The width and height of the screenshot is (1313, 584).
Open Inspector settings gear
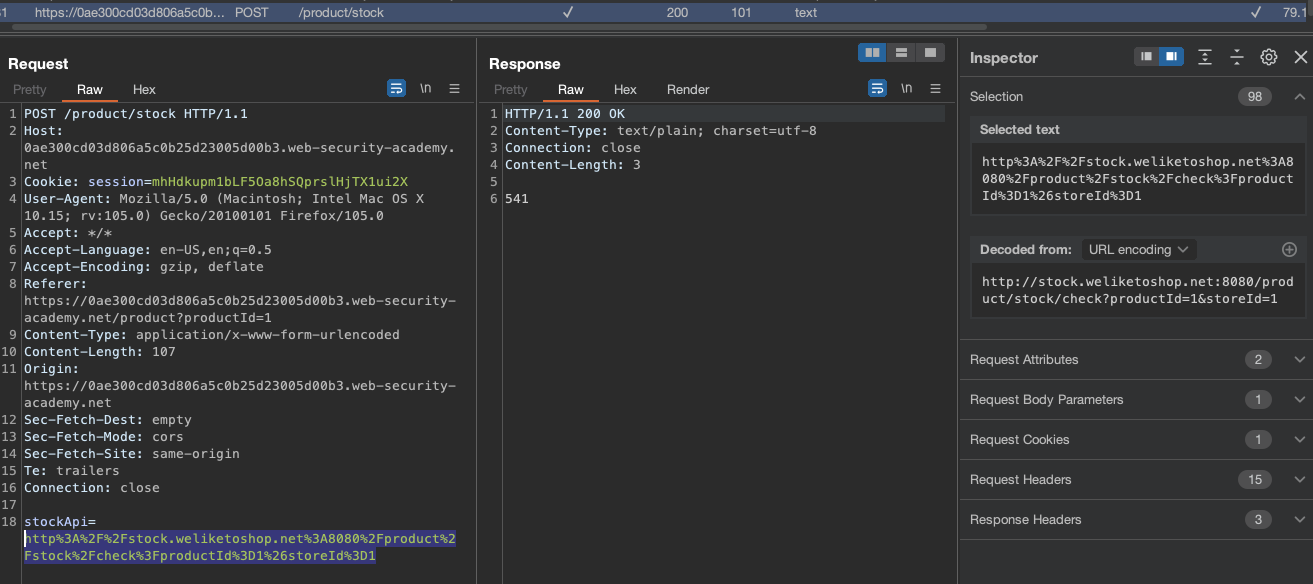click(x=1268, y=57)
